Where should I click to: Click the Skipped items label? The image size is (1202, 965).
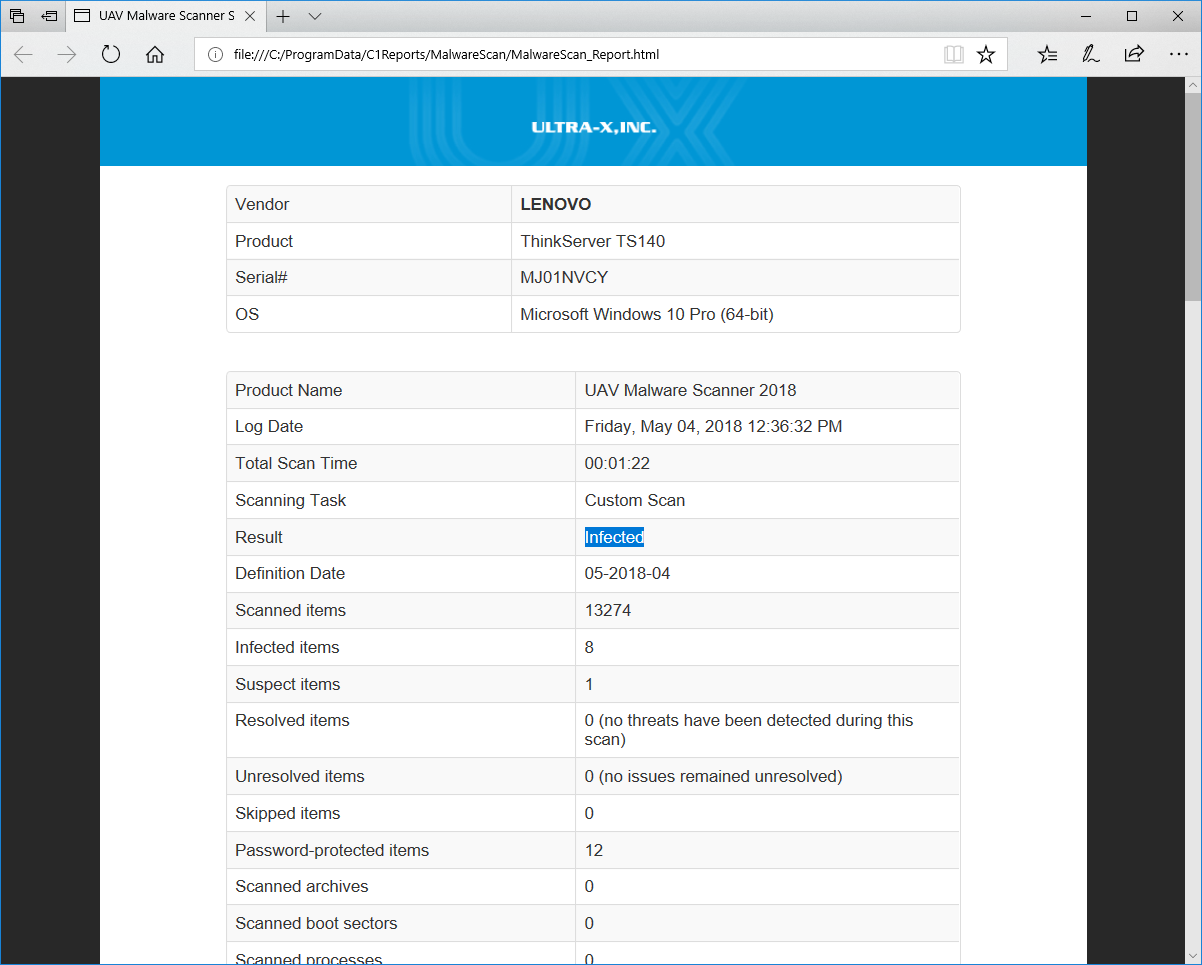point(288,813)
